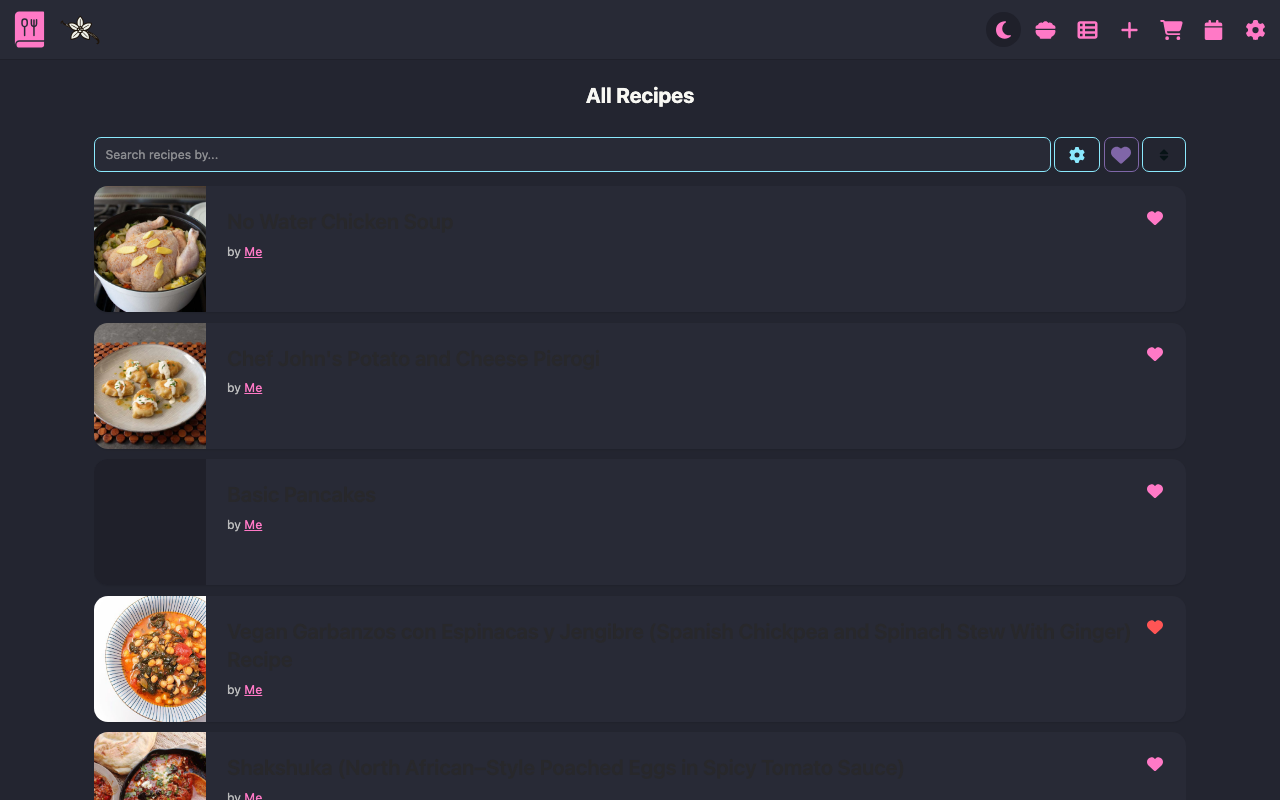The height and width of the screenshot is (800, 1280).
Task: Open the Basic Pancakes title
Action: tap(302, 495)
